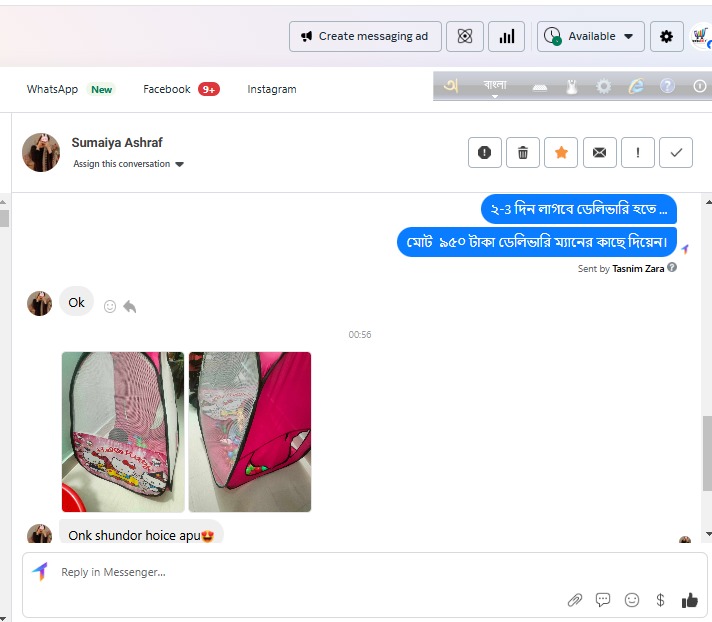Toggle the priority exclamation mark flag
The width and height of the screenshot is (712, 622).
638,152
